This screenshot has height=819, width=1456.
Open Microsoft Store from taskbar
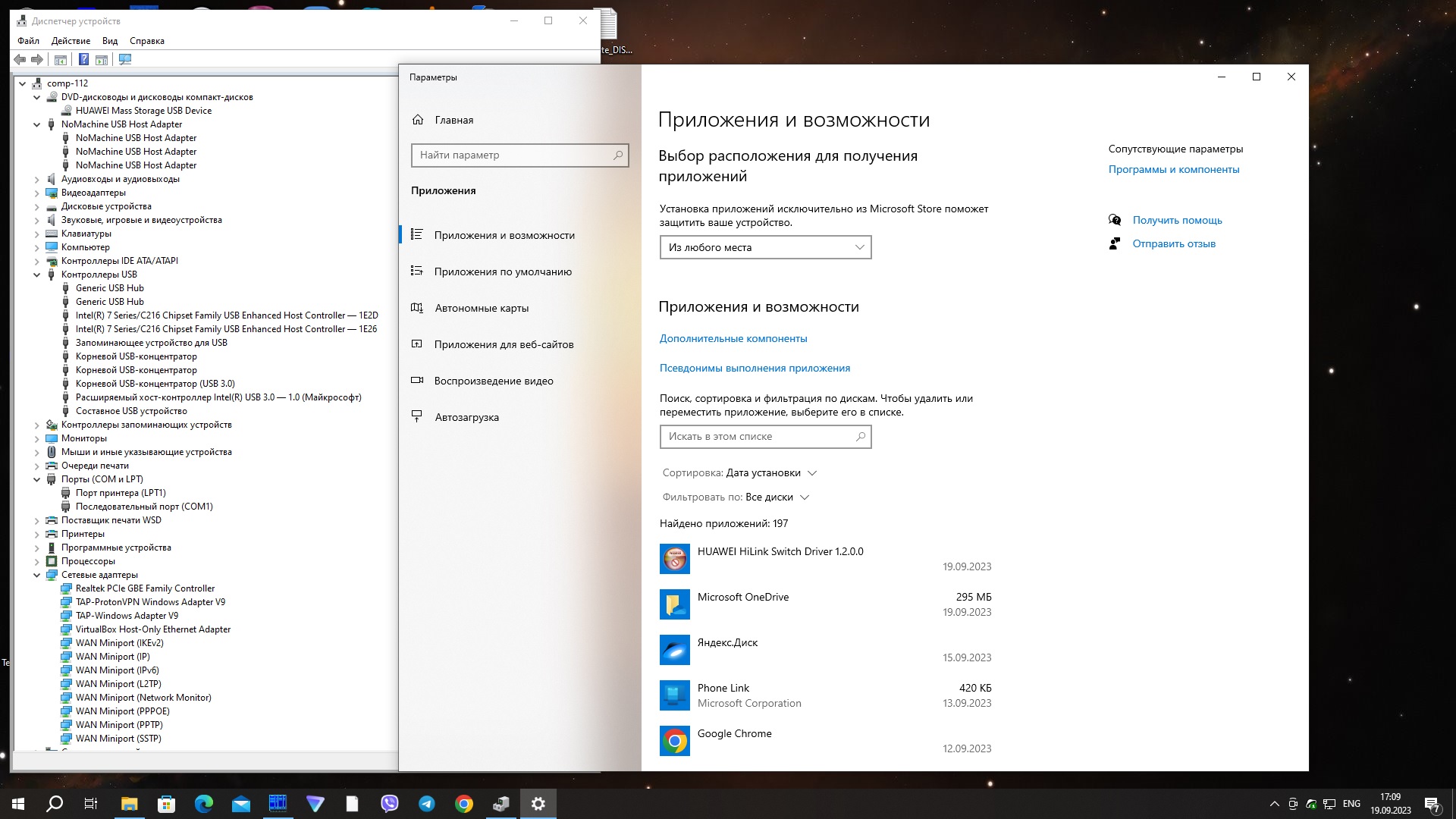pos(166,804)
